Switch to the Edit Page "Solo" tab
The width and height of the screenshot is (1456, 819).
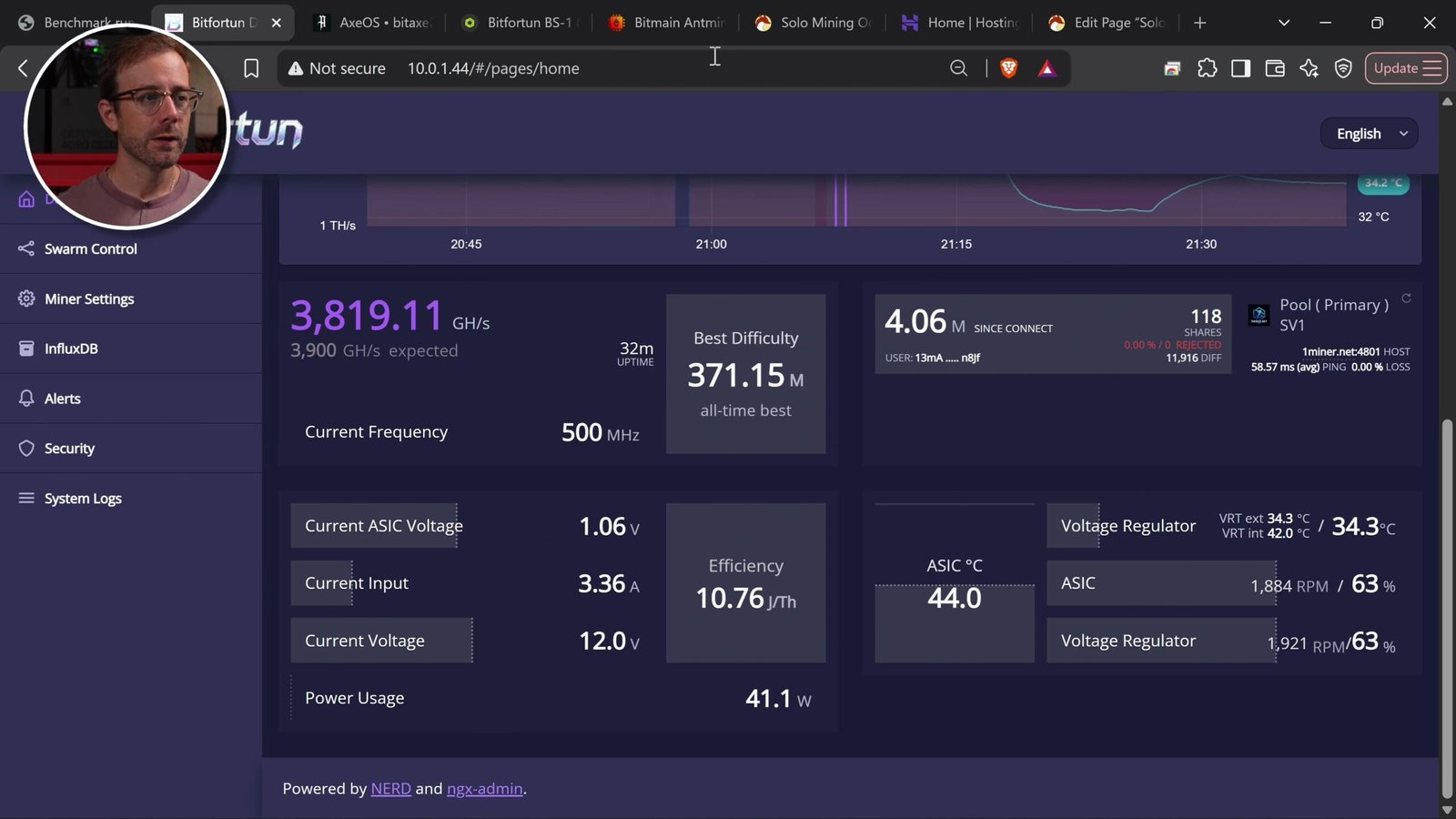[x=1107, y=23]
